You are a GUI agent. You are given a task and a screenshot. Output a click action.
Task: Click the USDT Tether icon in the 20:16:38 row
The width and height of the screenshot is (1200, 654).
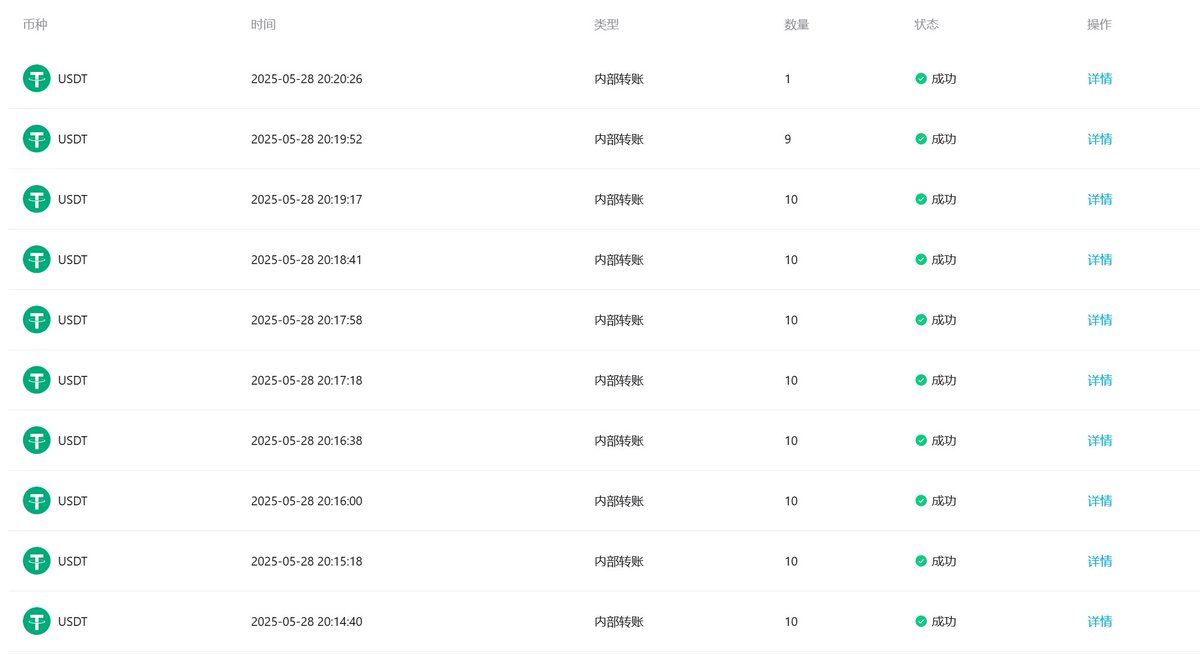point(37,440)
